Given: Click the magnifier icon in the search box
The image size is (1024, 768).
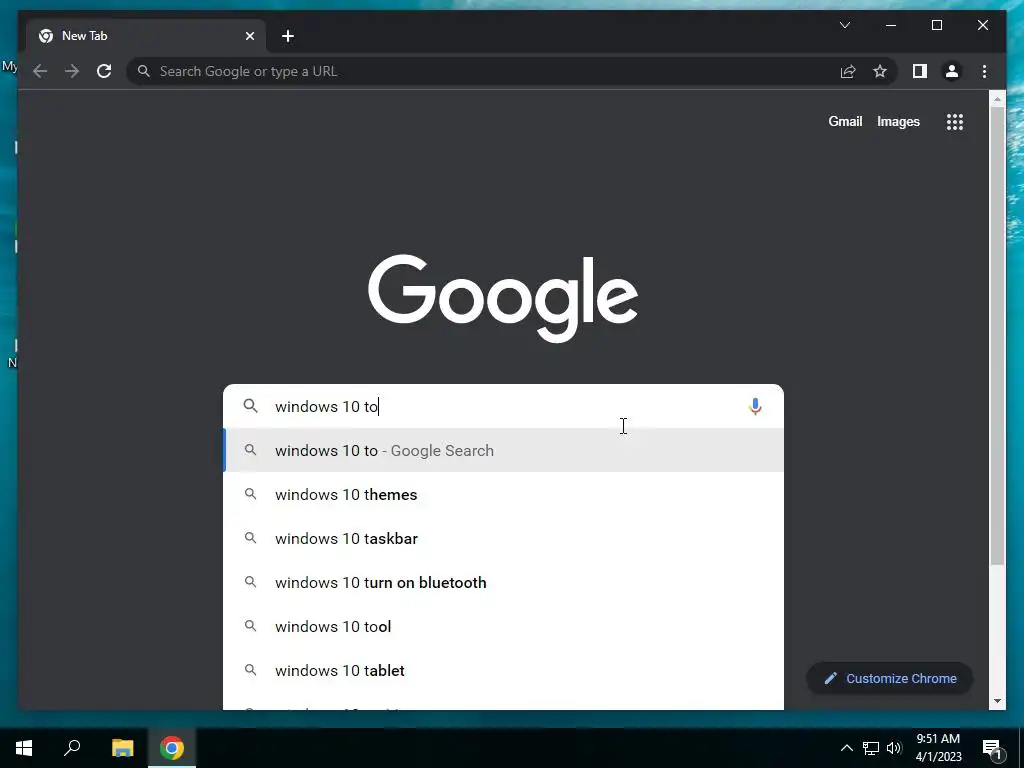Looking at the screenshot, I should point(250,406).
